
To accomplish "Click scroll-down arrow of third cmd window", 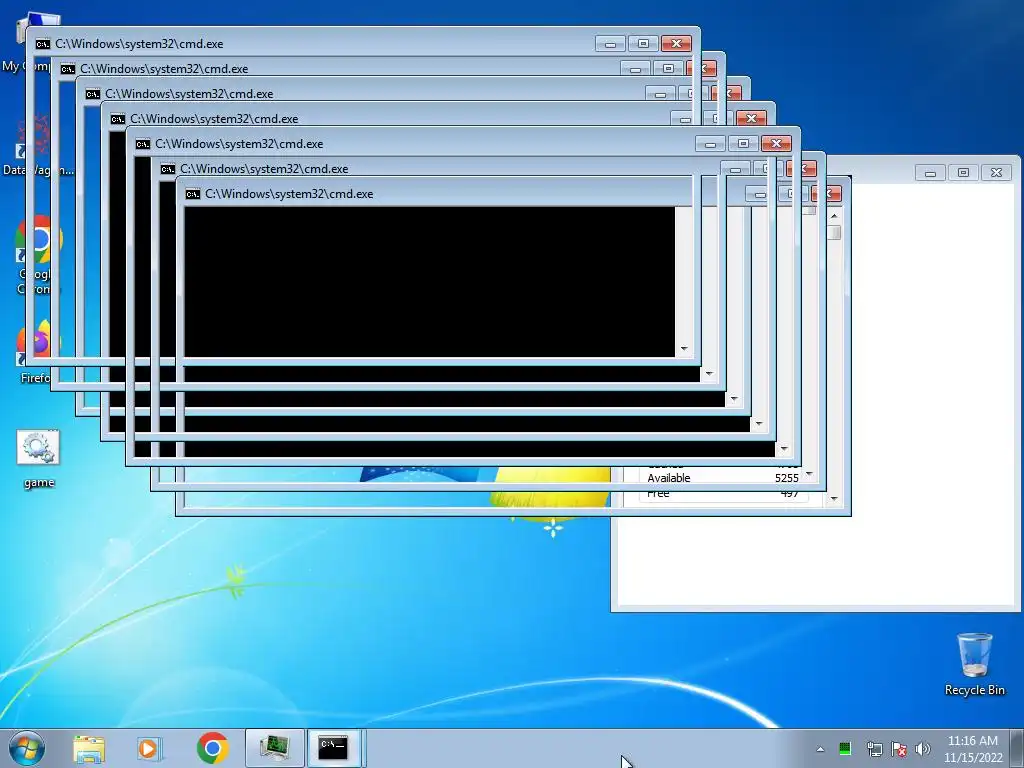I will tap(733, 398).
